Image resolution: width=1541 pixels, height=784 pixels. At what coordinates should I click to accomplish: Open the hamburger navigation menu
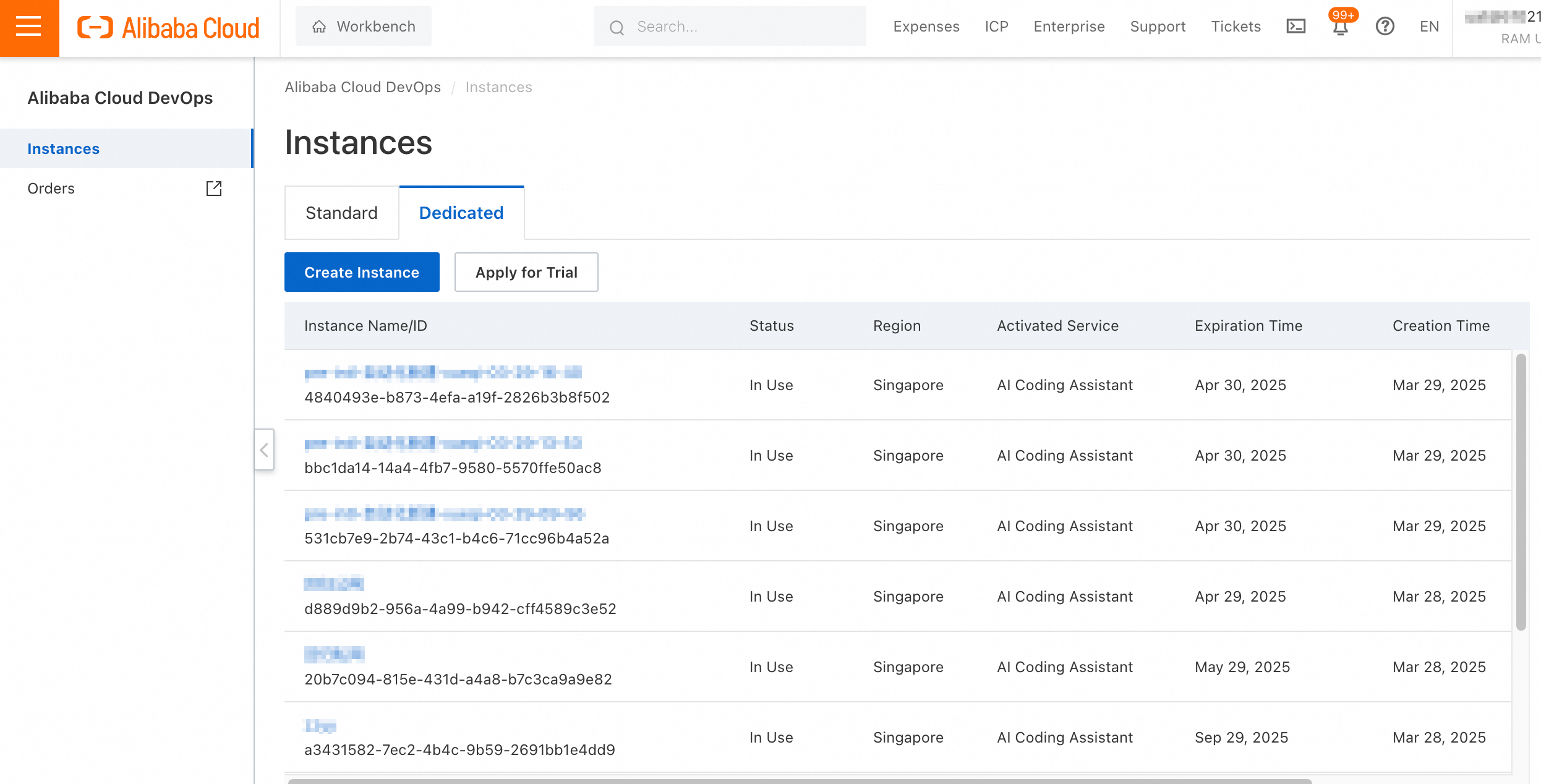tap(29, 27)
